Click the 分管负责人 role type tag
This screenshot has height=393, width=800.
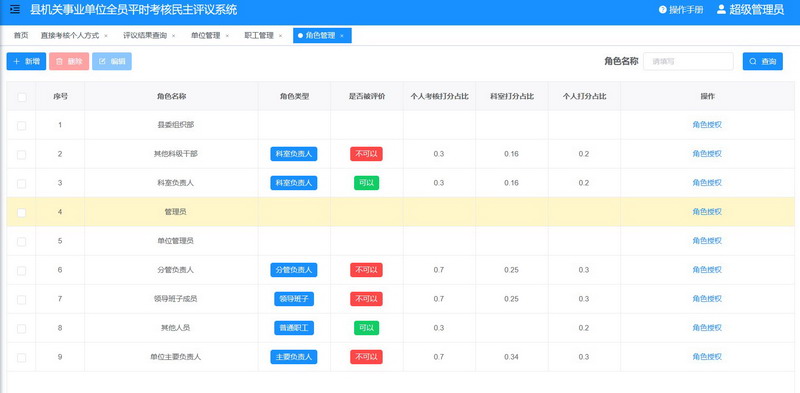click(x=294, y=270)
